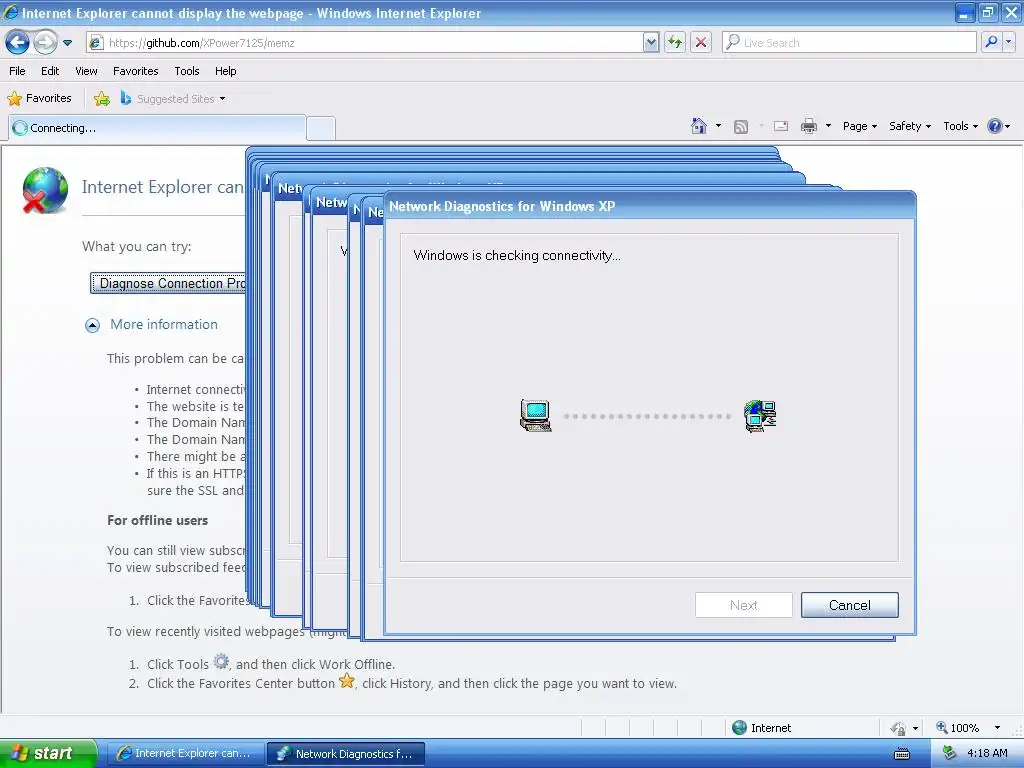Click the disabled Next button
The height and width of the screenshot is (768, 1024).
pos(744,605)
